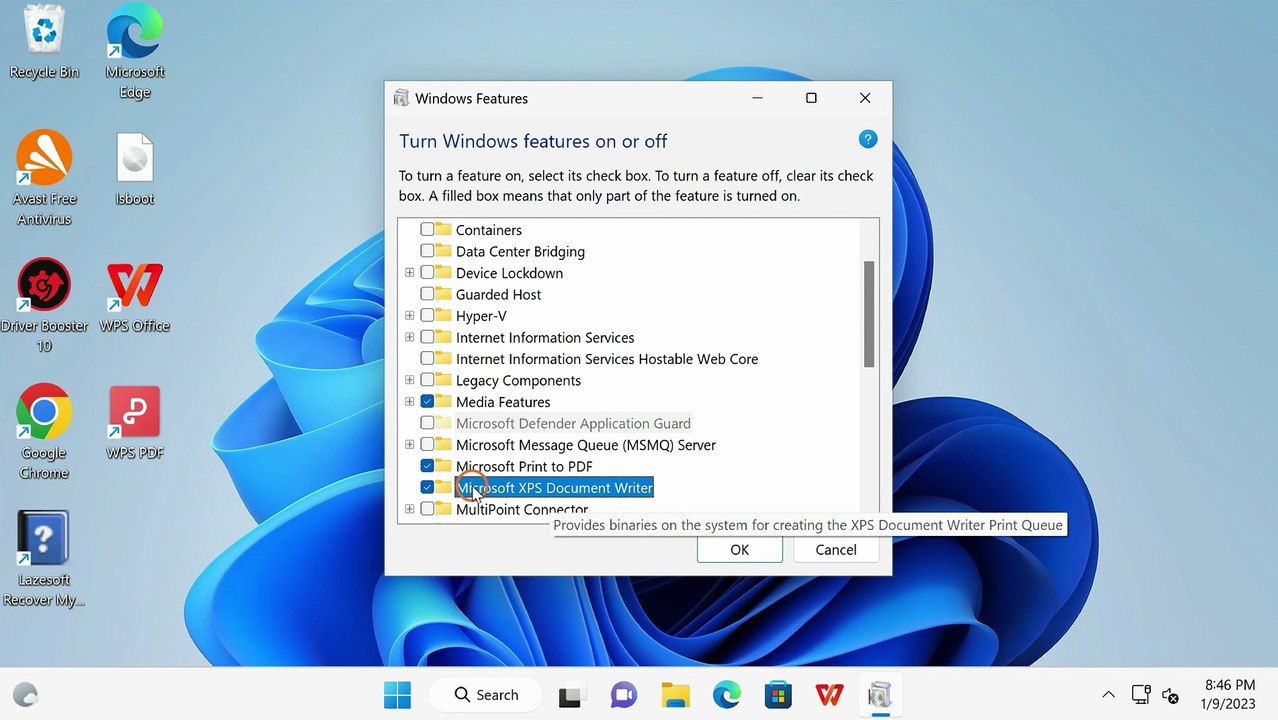The width and height of the screenshot is (1278, 720).
Task: Click the features list vertical scrollbar thumb
Action: point(869,314)
